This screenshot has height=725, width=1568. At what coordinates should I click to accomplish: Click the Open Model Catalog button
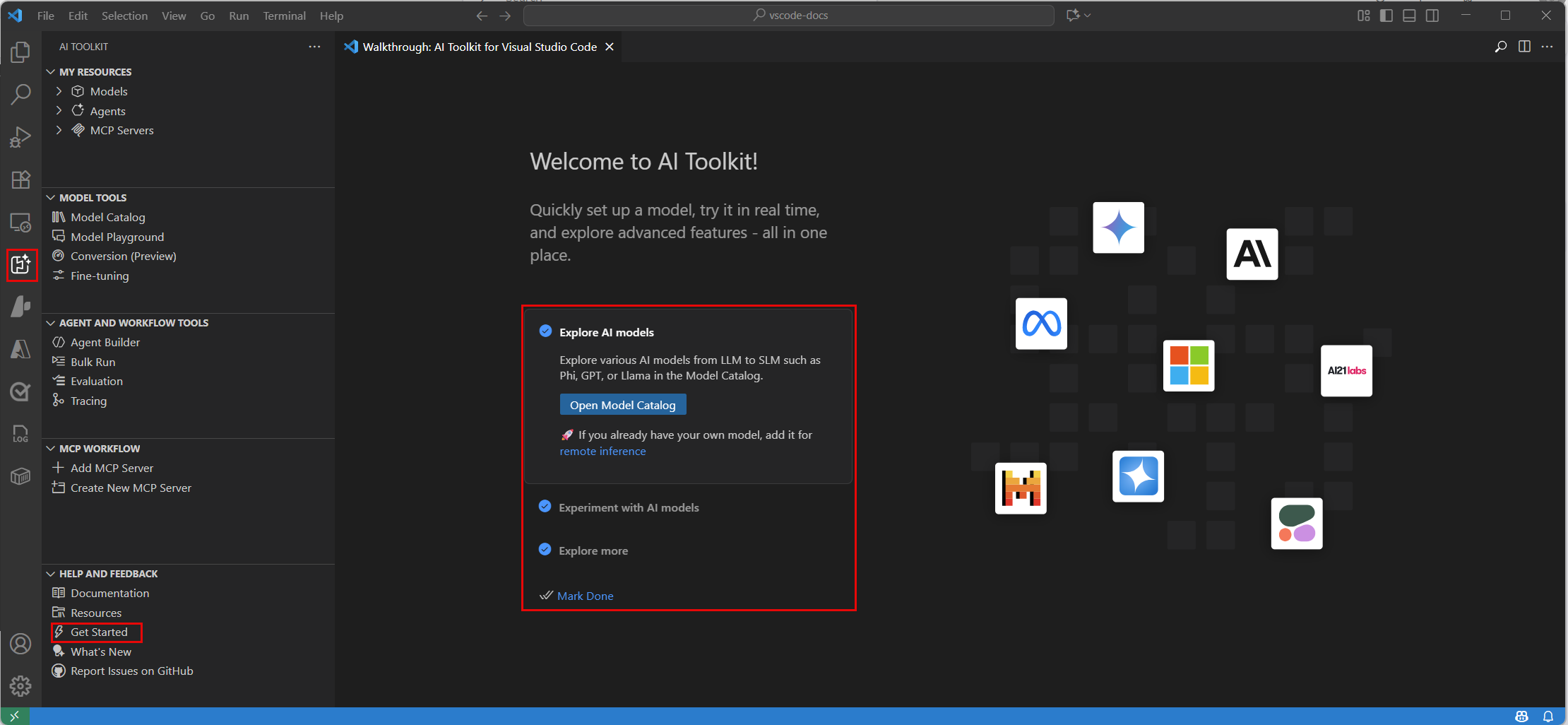pyautogui.click(x=622, y=404)
